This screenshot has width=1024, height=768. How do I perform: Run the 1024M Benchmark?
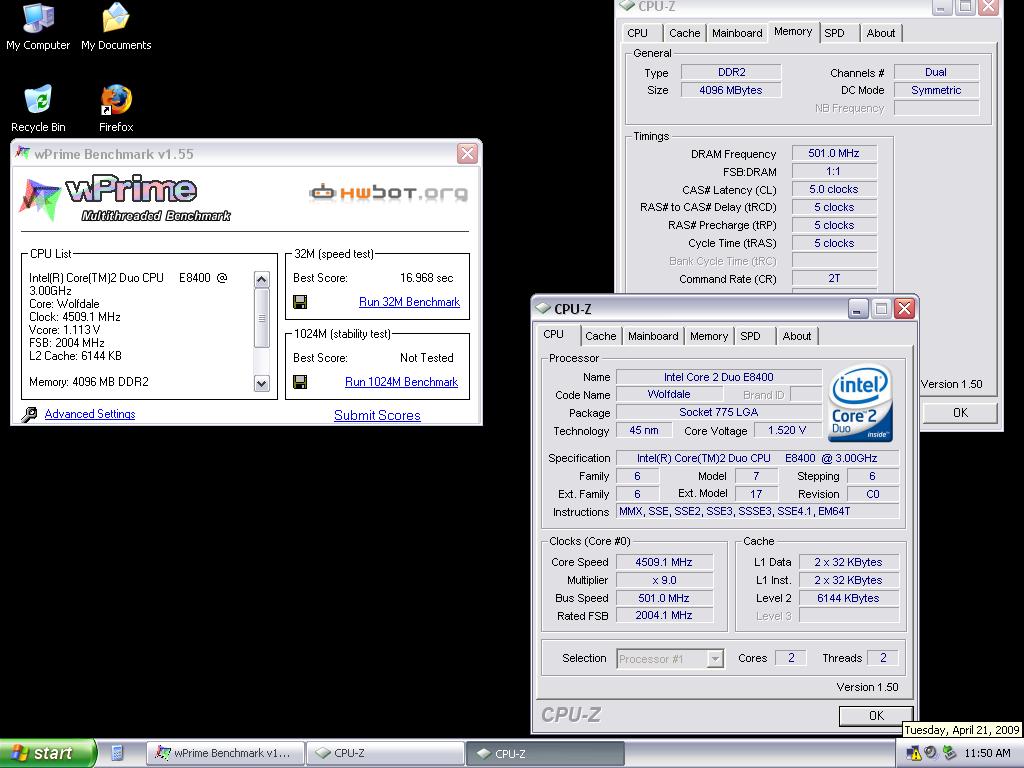pyautogui.click(x=402, y=382)
